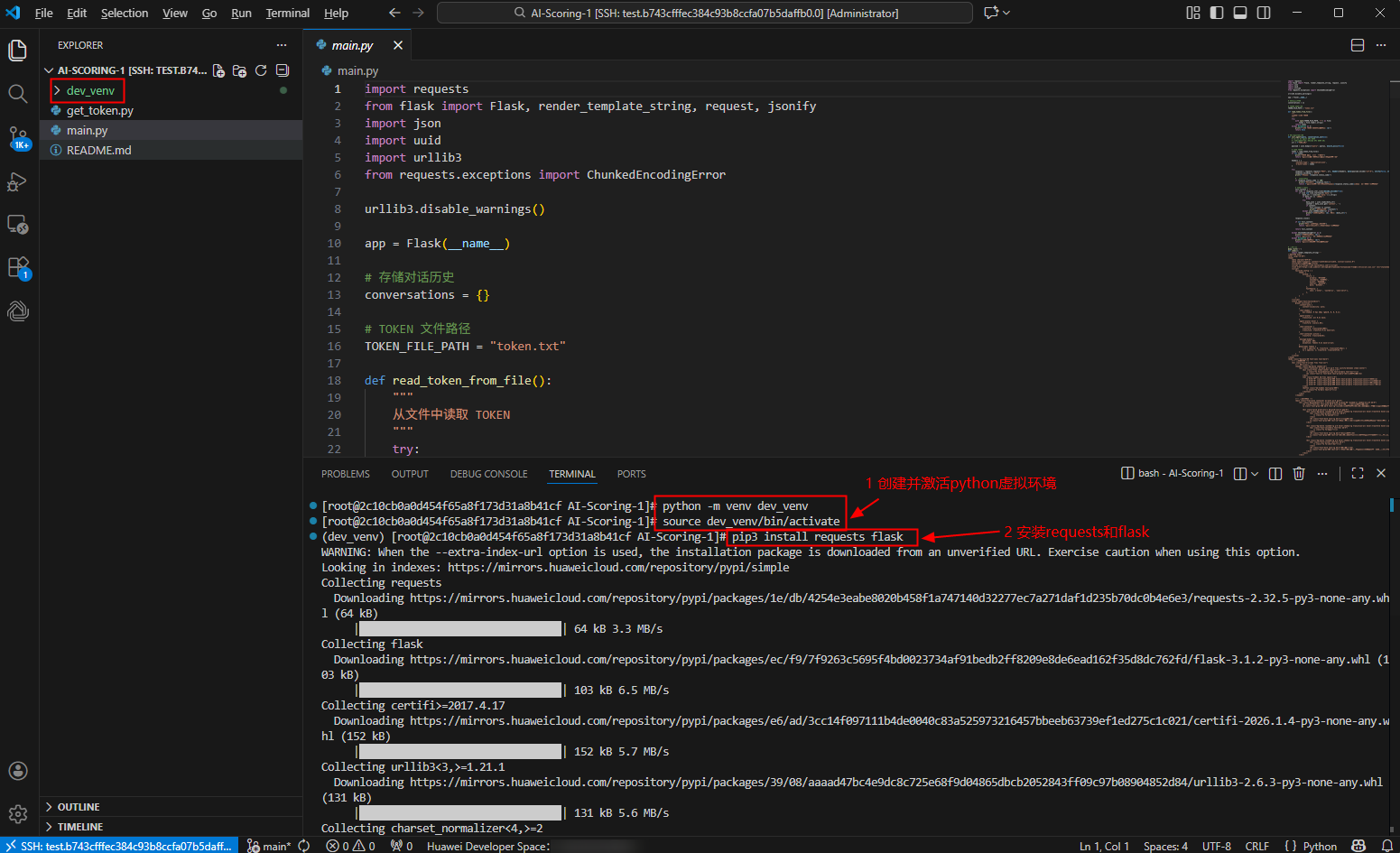
Task: Switch to PROBLEMS panel tab
Action: click(x=346, y=474)
